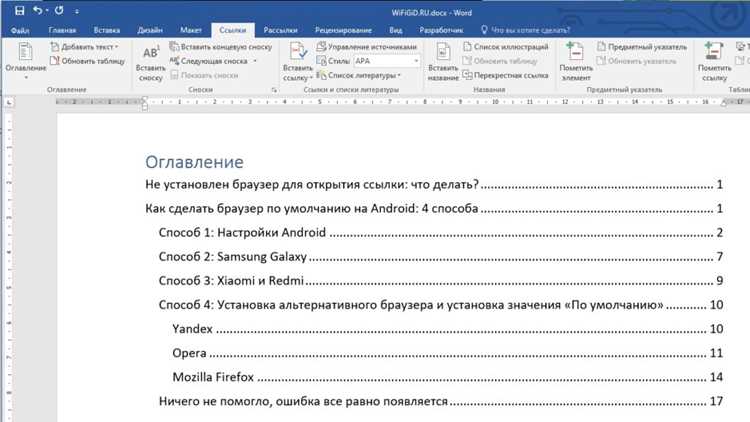
Task: Save the document with the floppy icon
Action: point(20,11)
